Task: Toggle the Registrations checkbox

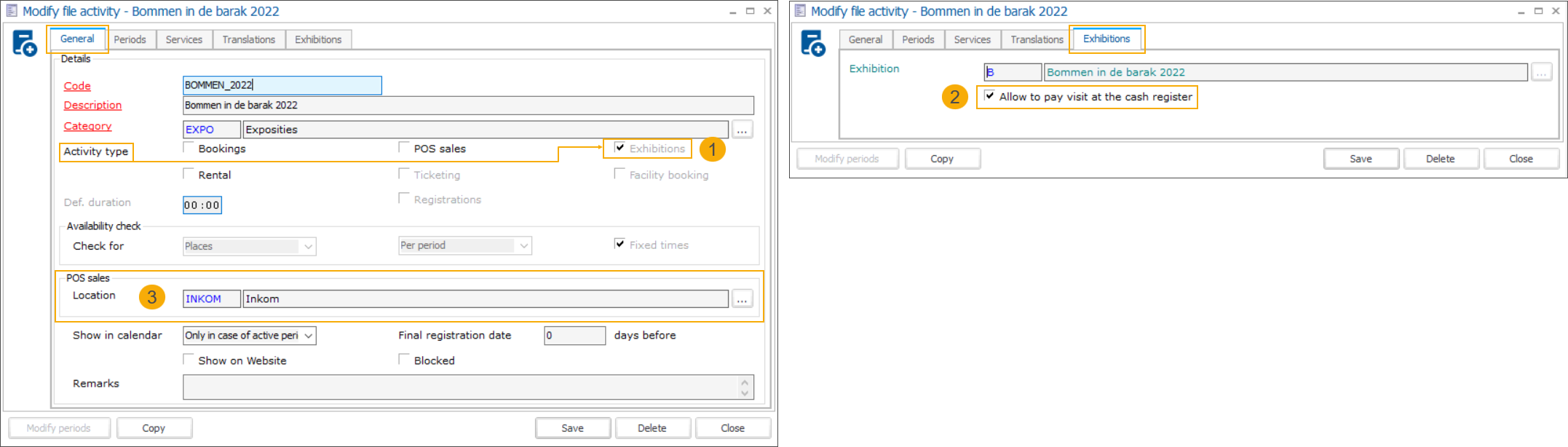Action: click(x=404, y=199)
